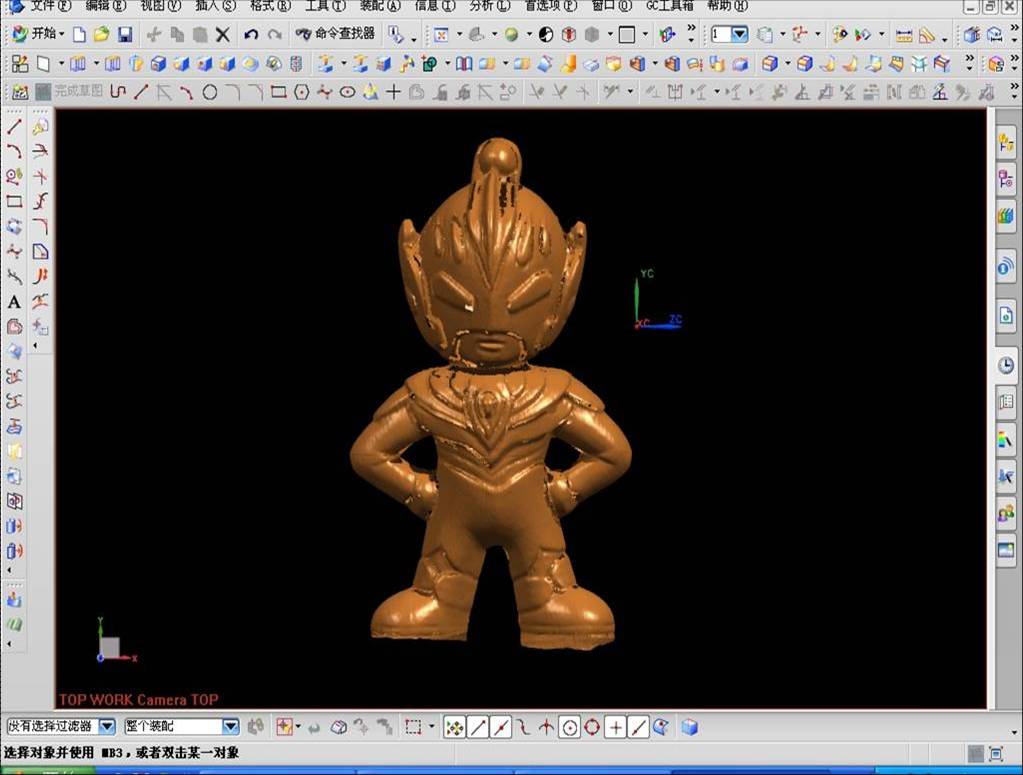Viewport: 1023px width, 775px height.
Task: Click the XC-YC-ZC coordinate system triad
Action: (658, 299)
